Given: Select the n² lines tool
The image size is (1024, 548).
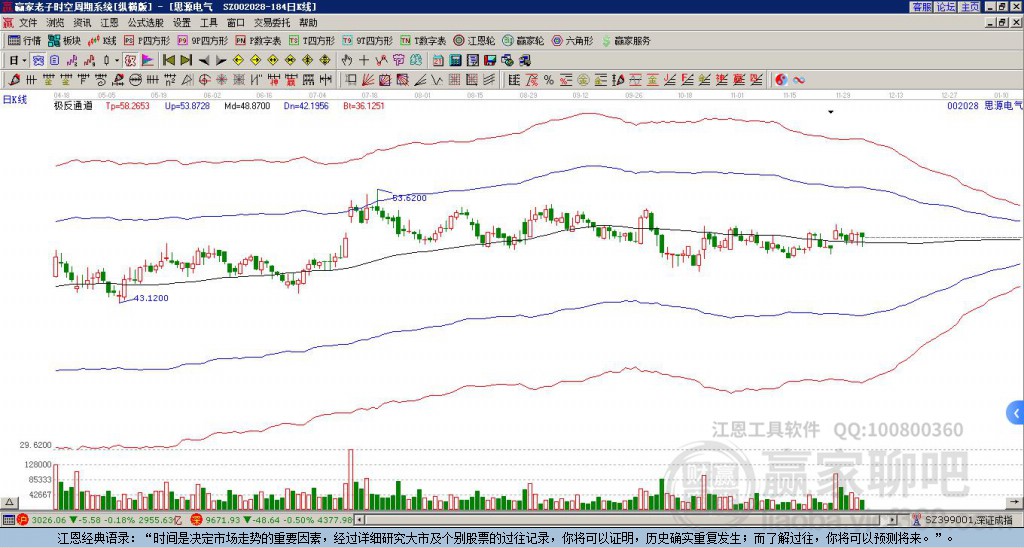Looking at the screenshot, I should [170, 80].
